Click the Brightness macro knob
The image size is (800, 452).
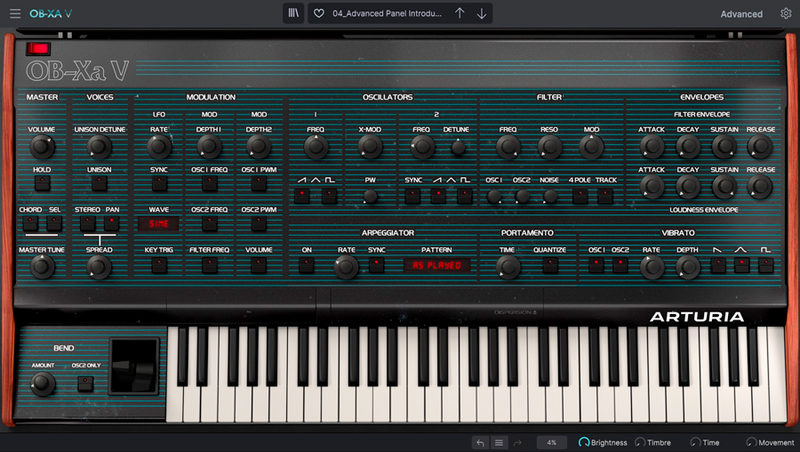click(584, 442)
